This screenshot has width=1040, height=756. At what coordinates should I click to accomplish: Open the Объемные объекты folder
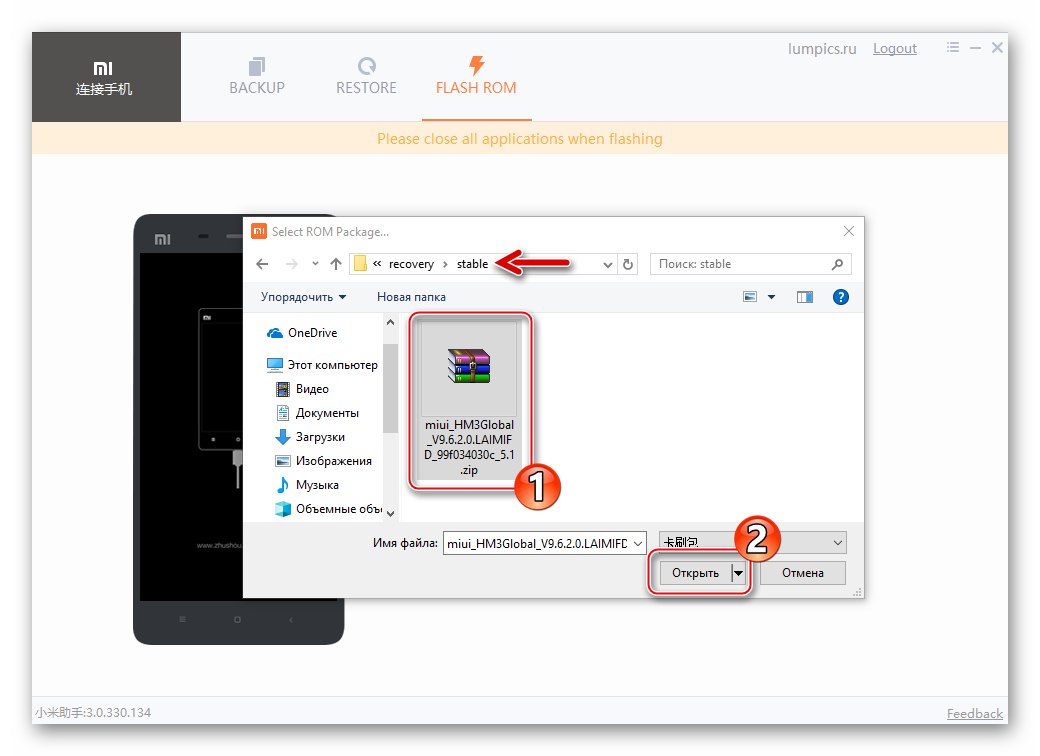329,509
